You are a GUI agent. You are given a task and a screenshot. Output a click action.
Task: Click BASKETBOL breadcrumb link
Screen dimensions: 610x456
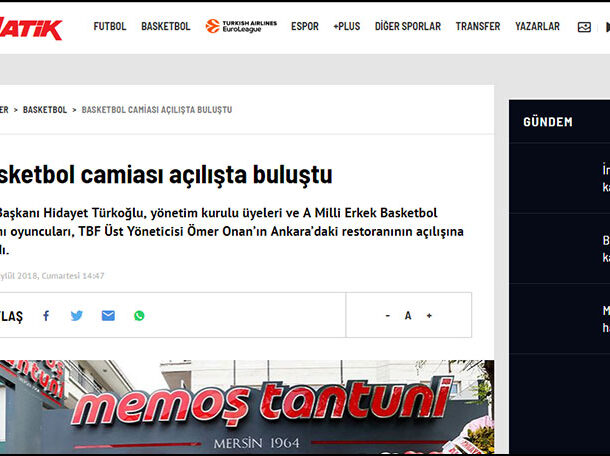tap(45, 110)
